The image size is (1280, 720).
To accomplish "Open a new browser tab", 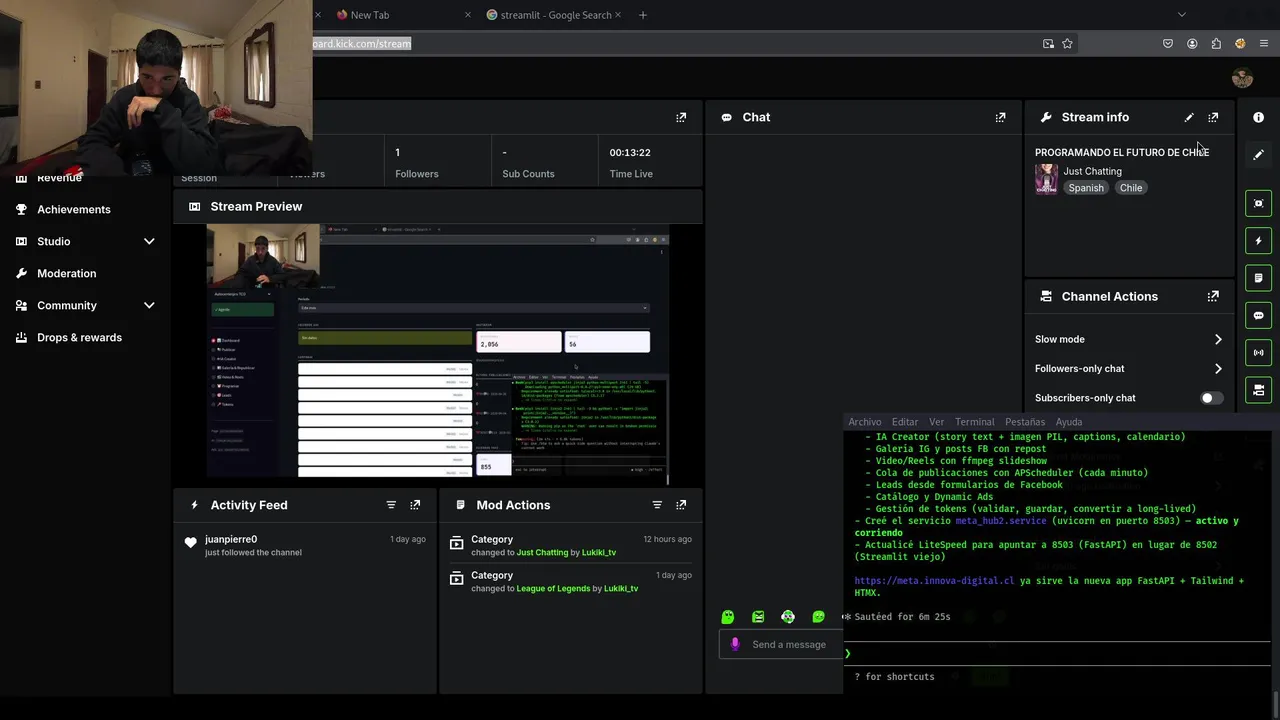I will pos(643,15).
